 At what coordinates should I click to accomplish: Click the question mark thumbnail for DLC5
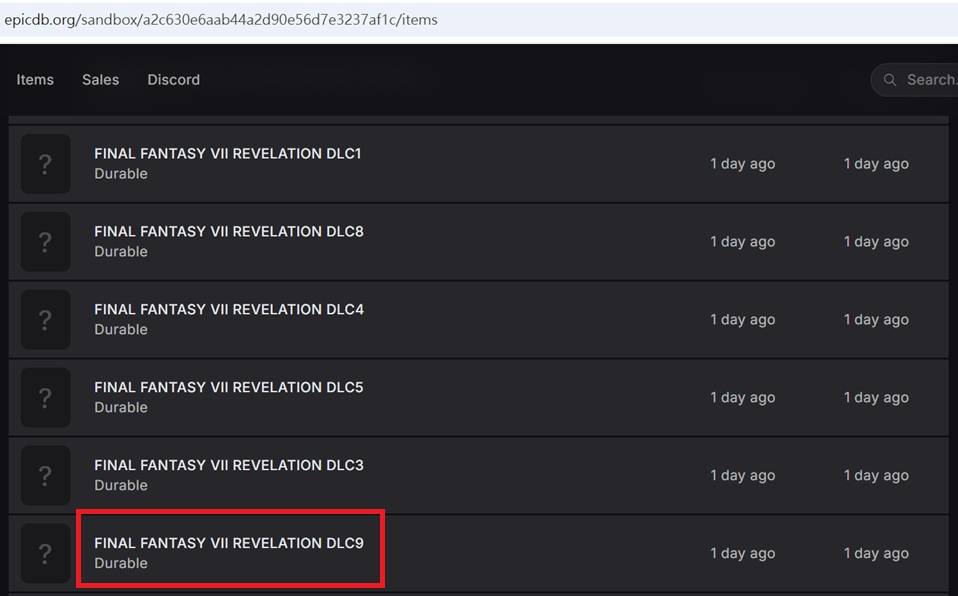click(45, 398)
